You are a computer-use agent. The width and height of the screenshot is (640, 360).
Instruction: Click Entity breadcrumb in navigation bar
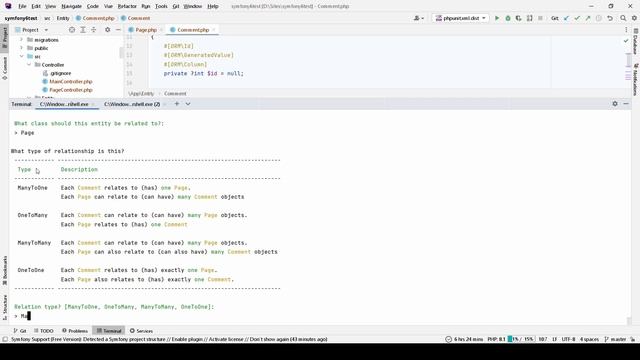pyautogui.click(x=63, y=18)
